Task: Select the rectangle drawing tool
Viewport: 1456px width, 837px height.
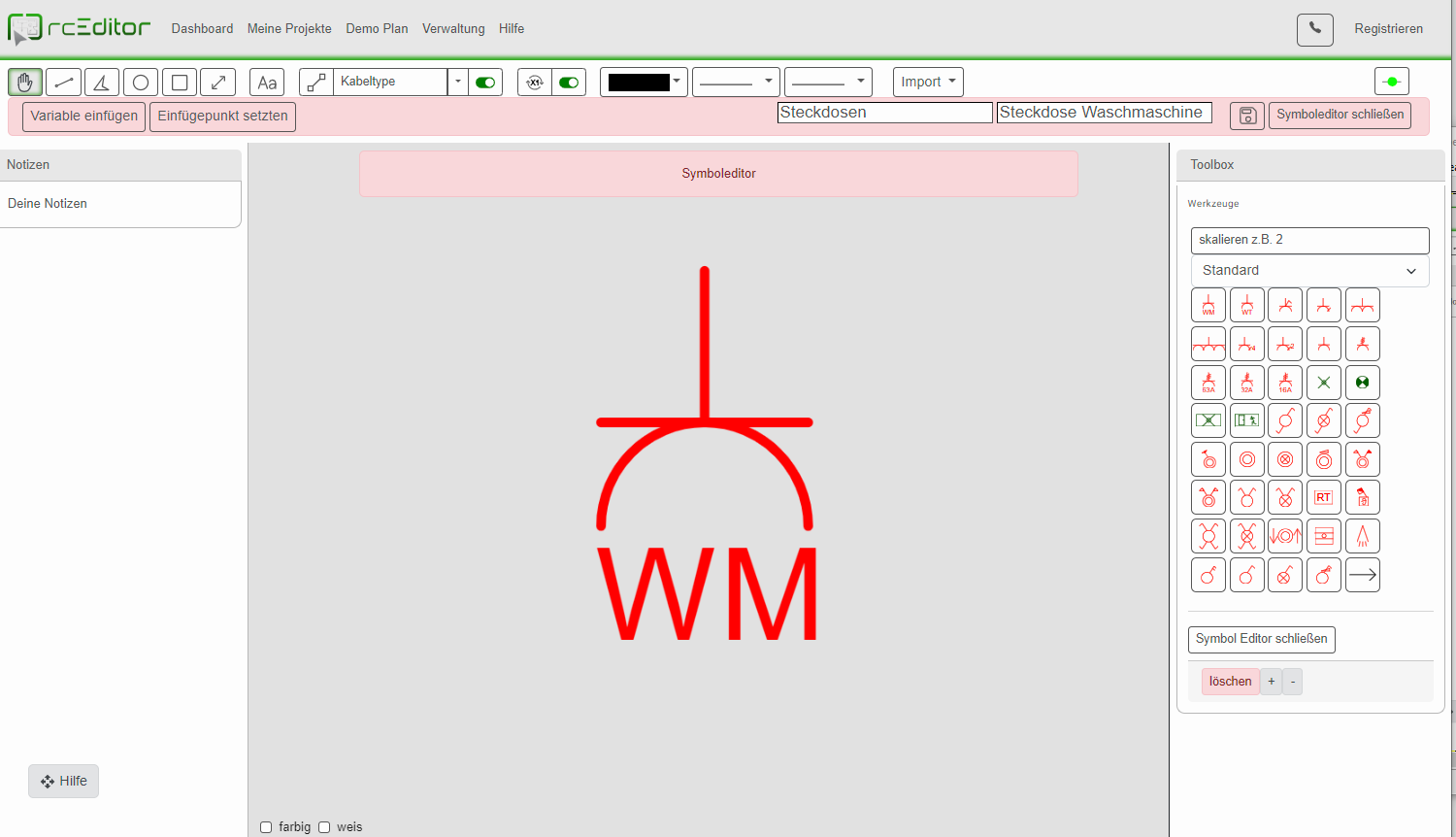Action: (x=179, y=82)
